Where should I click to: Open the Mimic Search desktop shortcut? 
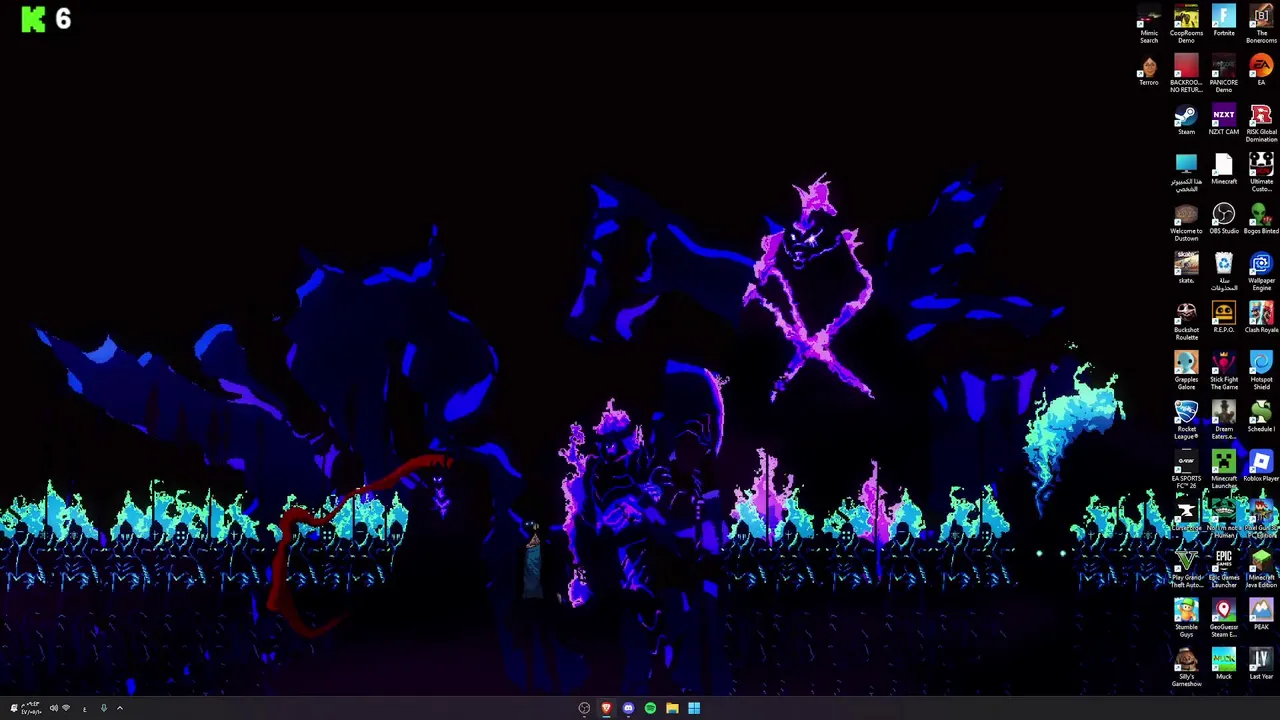tap(1149, 24)
